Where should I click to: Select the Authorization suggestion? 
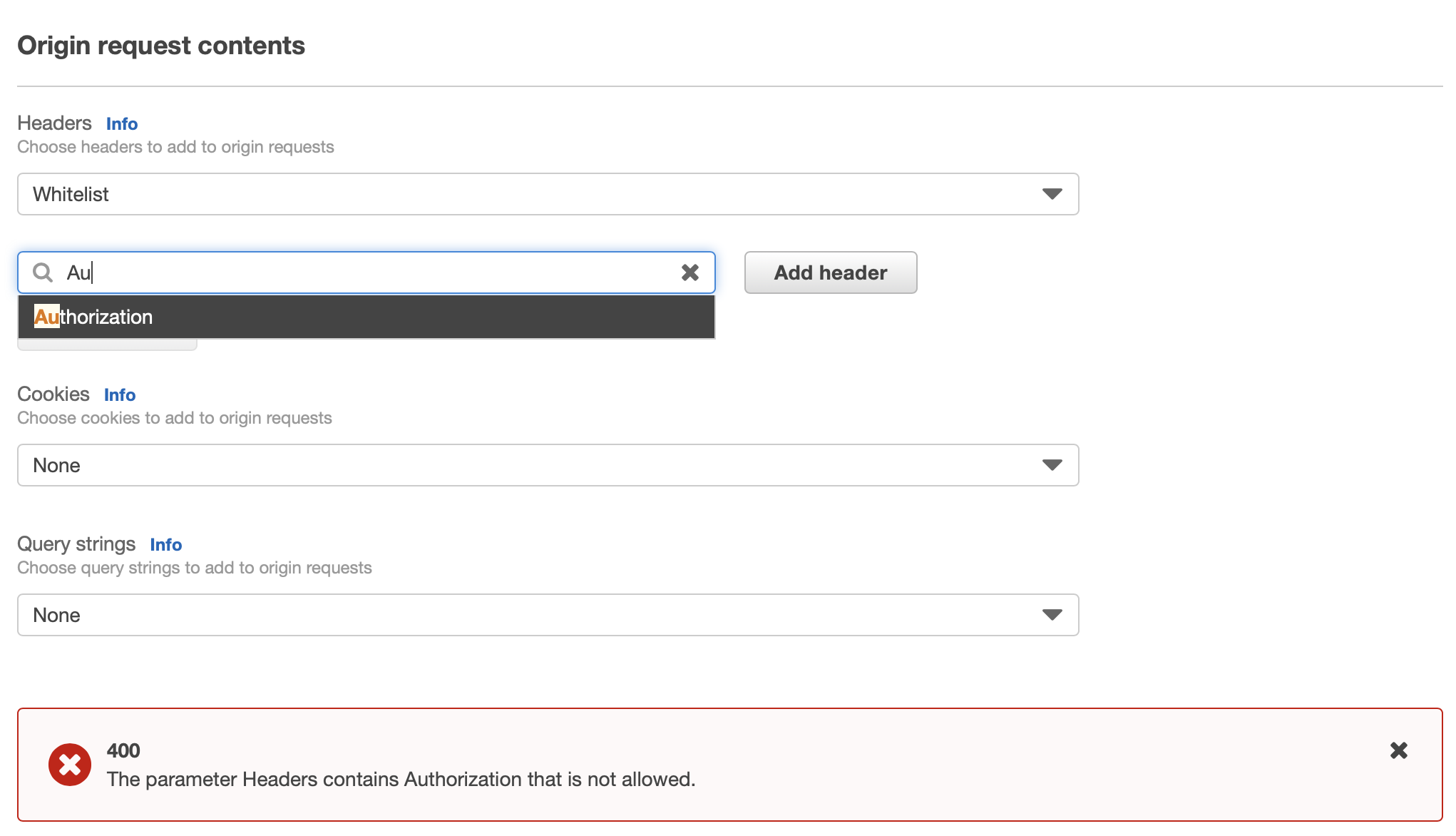click(366, 317)
